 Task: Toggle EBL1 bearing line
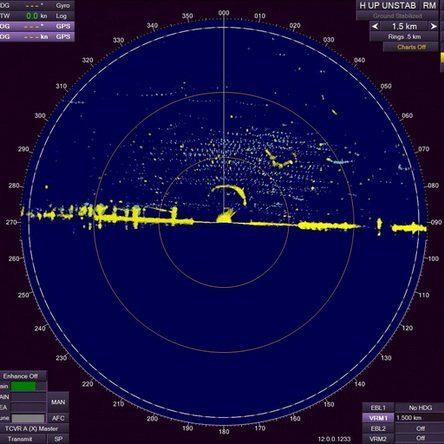pyautogui.click(x=378, y=408)
